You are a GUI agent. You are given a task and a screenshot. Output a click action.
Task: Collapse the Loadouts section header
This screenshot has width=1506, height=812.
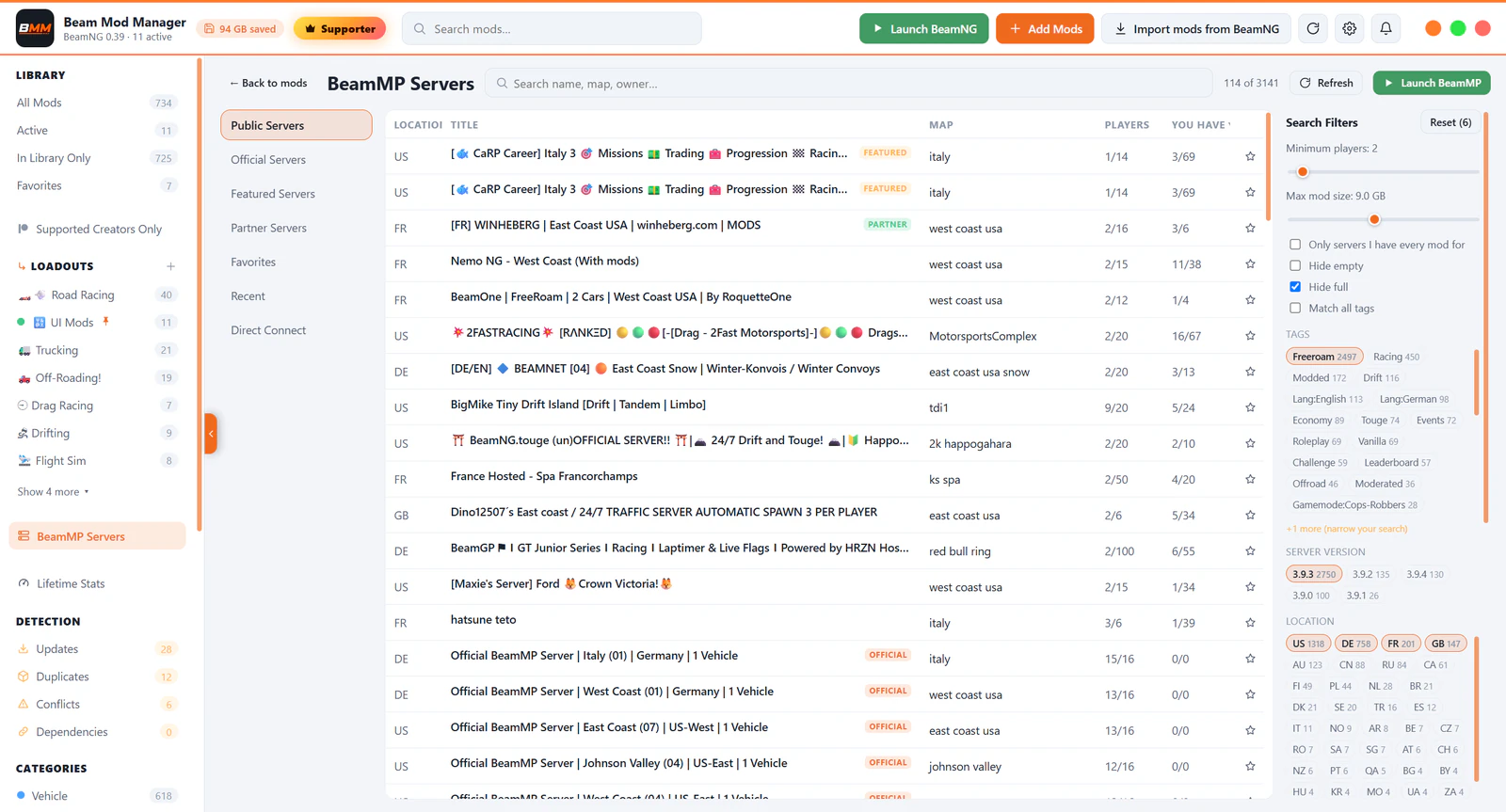(x=62, y=266)
